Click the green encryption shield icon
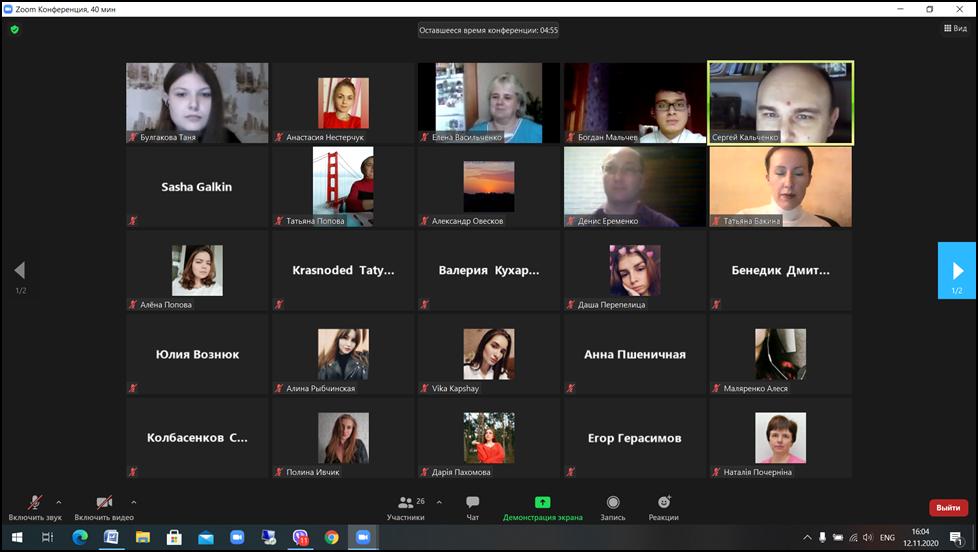 point(14,30)
